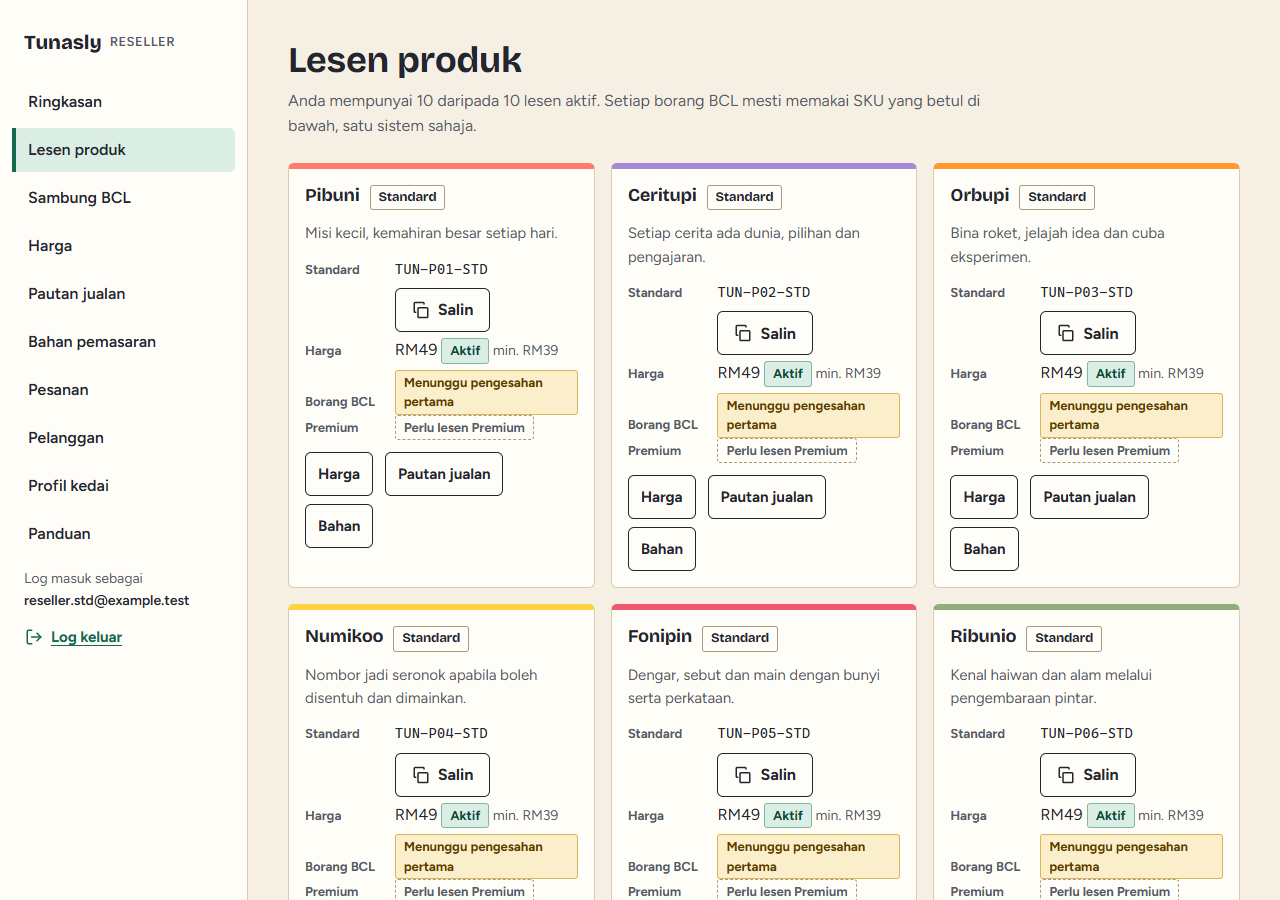
Task: Open Bahan for the Pibuni product
Action: (339, 526)
